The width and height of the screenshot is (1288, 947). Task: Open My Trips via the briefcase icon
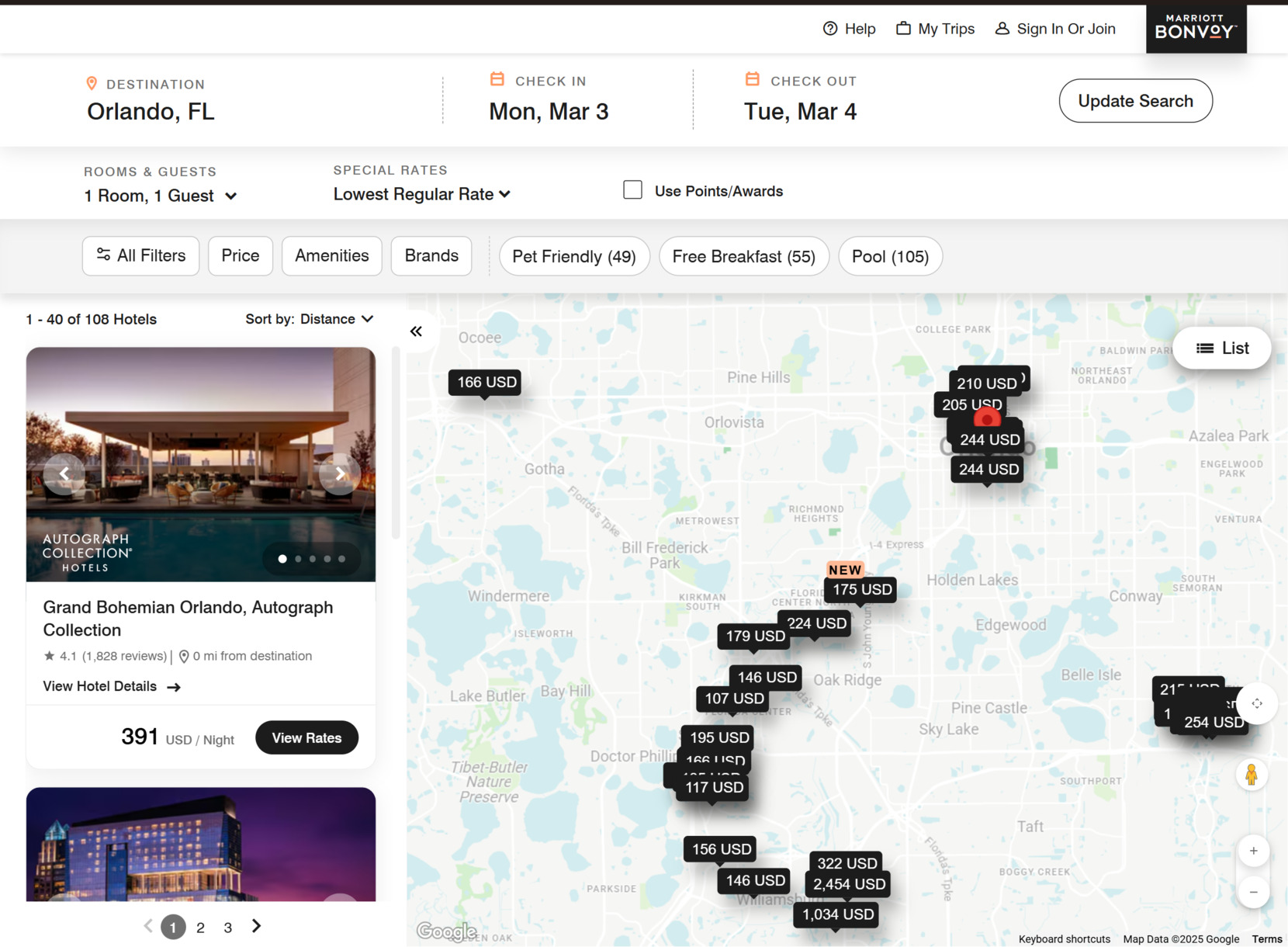904,28
